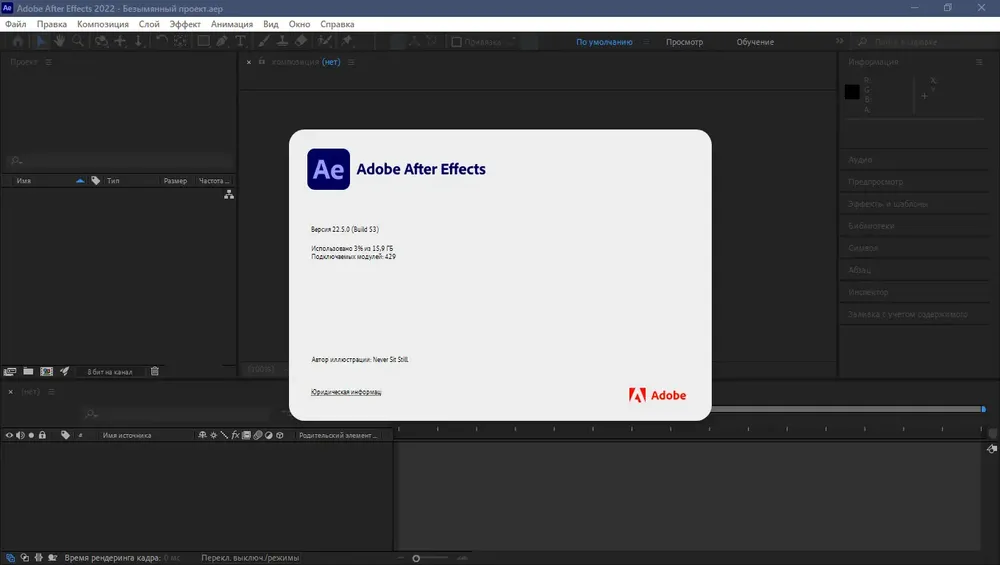Viewport: 1000px width, 565px height.
Task: Open the Проект panel menu
Action: (48, 62)
